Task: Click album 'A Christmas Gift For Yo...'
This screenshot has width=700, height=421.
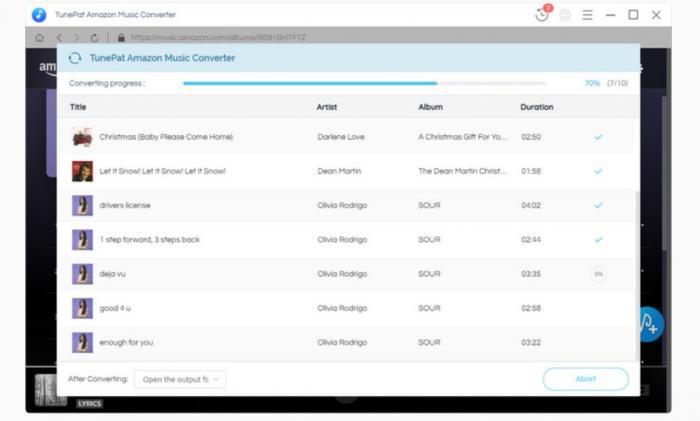Action: tap(462, 137)
